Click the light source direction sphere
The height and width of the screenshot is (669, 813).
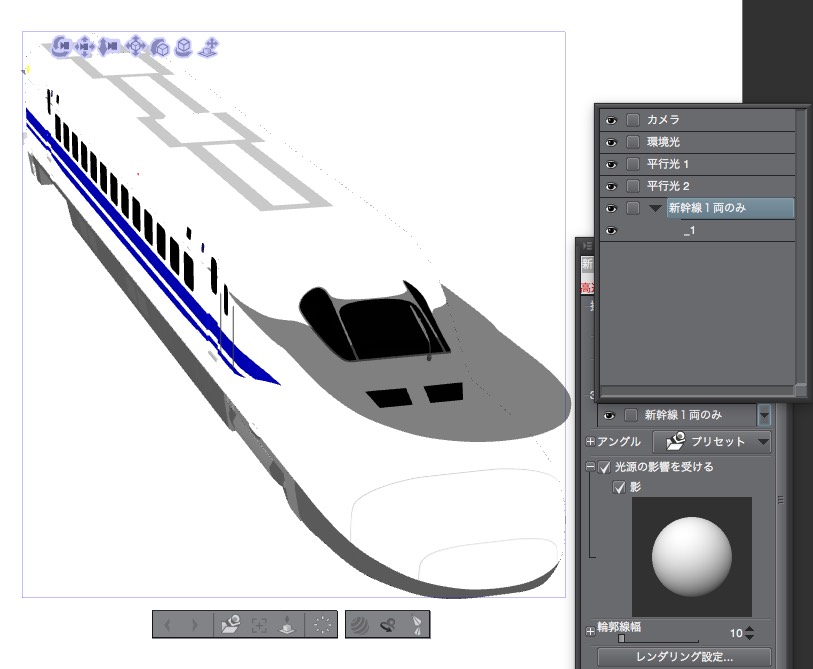(x=692, y=556)
